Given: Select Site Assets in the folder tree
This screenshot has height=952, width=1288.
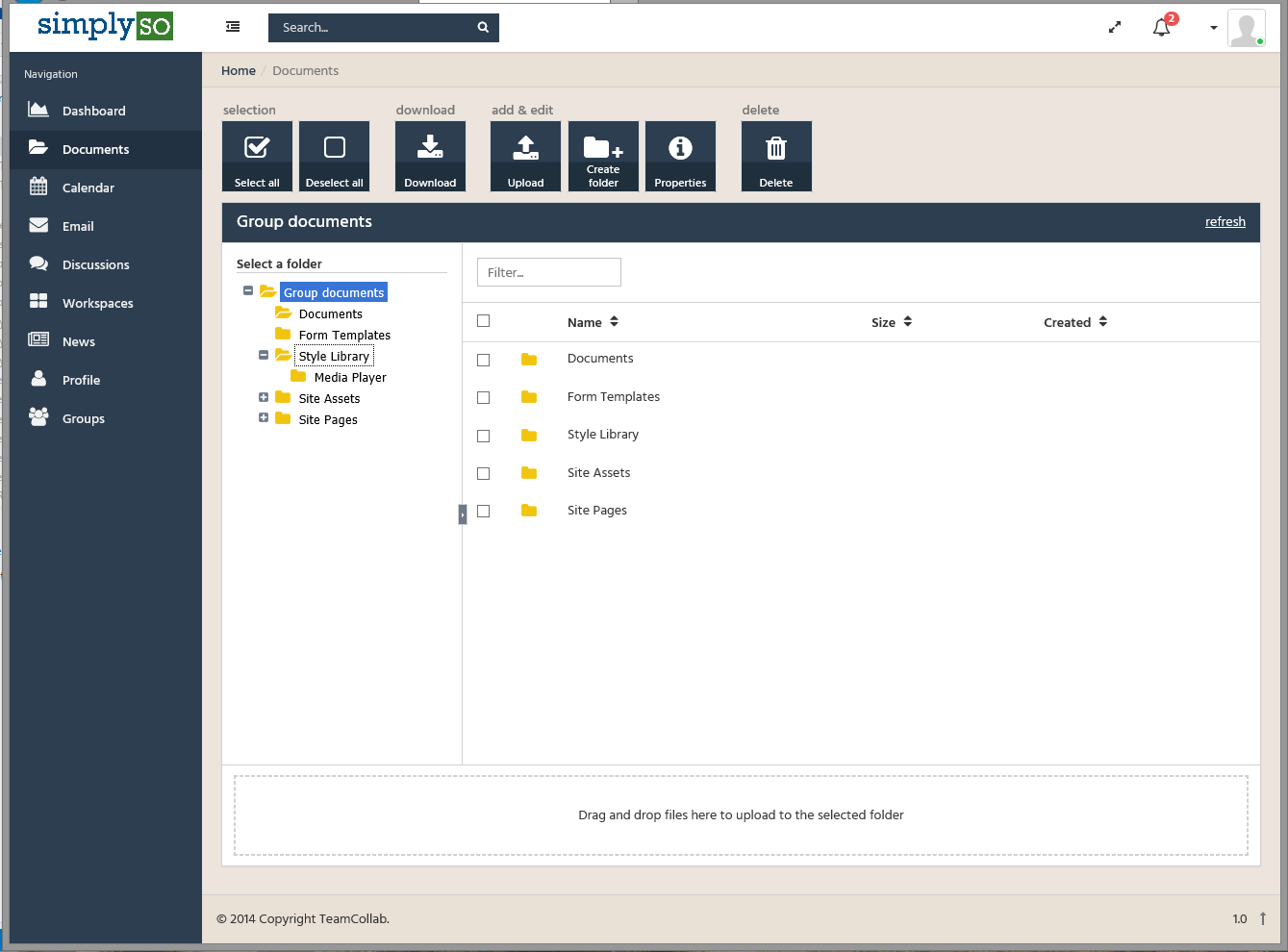Looking at the screenshot, I should [329, 399].
